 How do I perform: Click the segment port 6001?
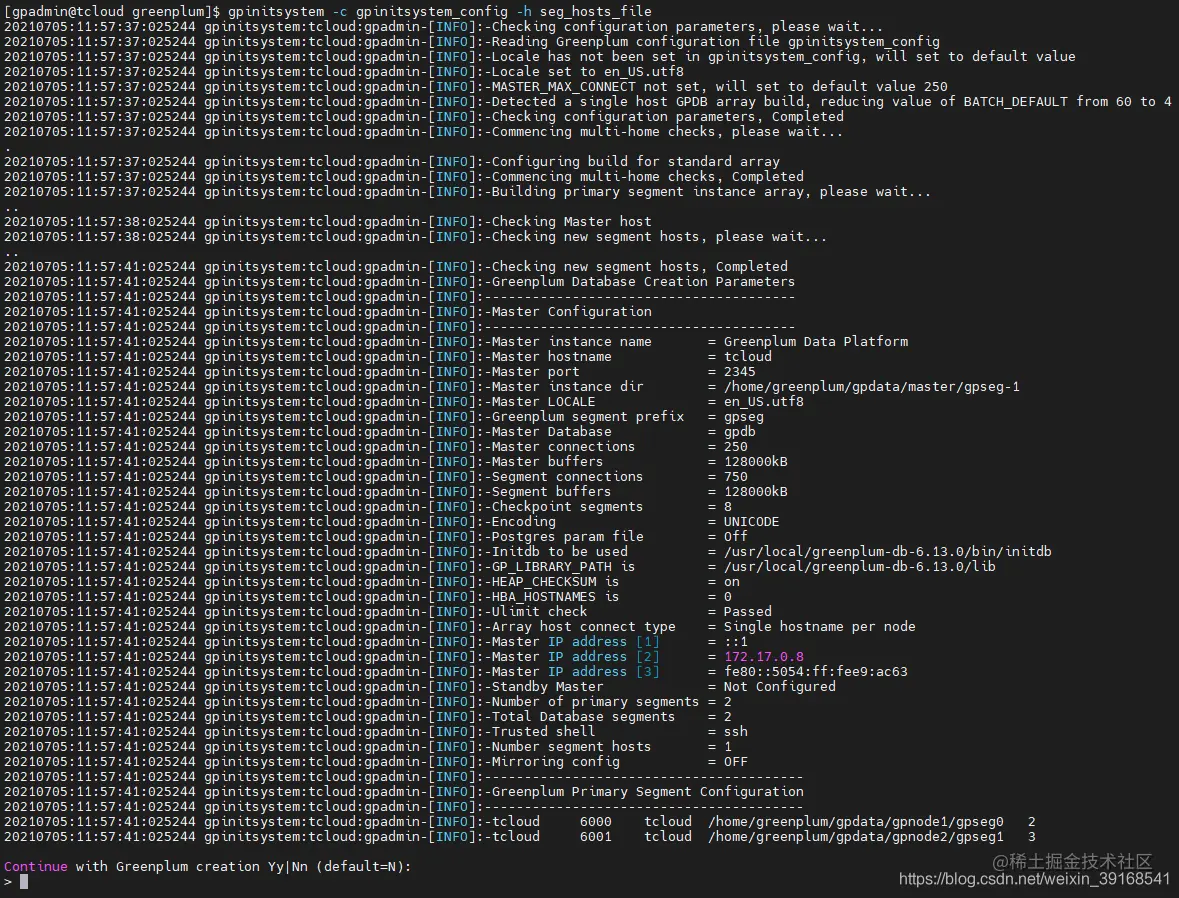point(596,837)
